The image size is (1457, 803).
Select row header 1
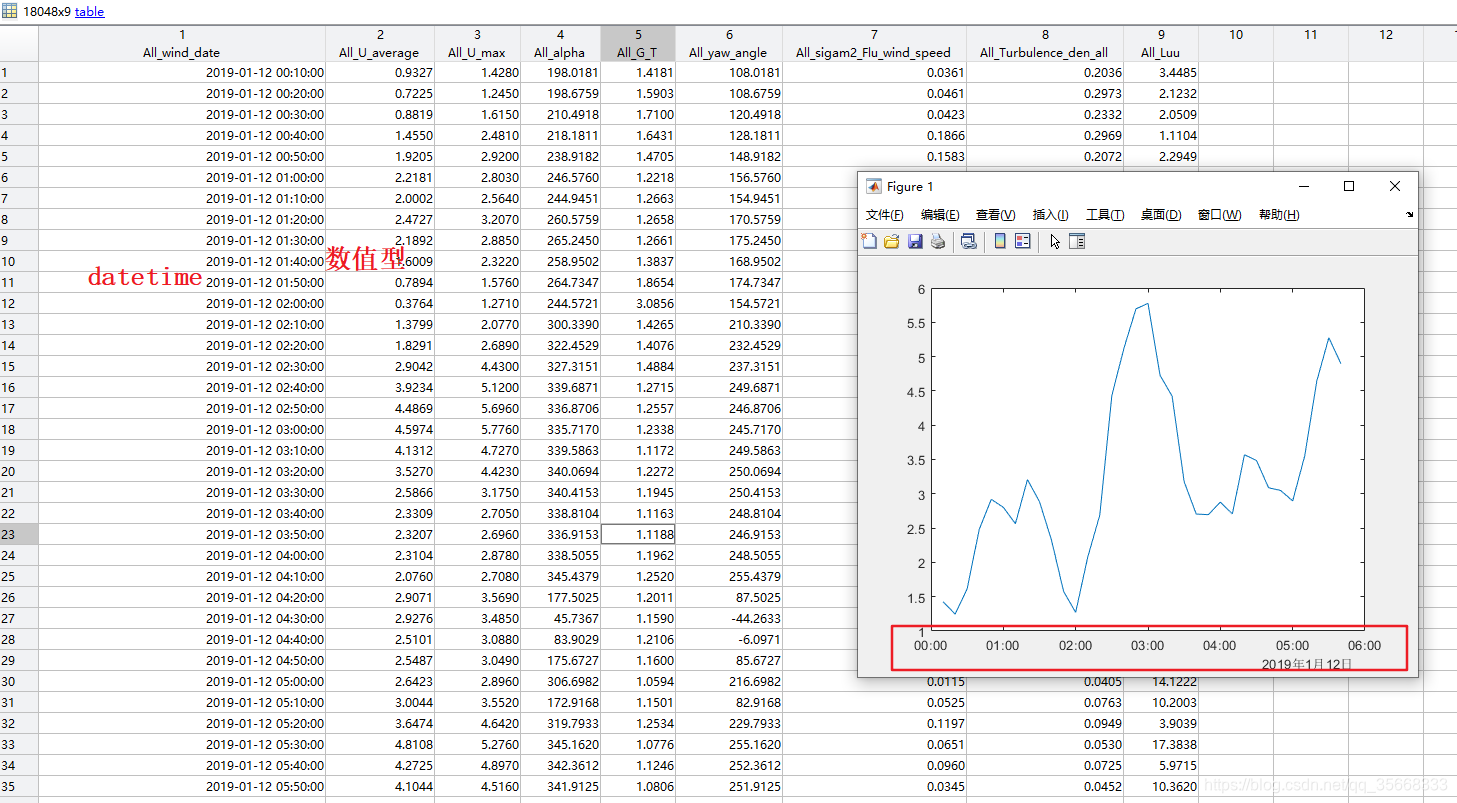point(19,72)
